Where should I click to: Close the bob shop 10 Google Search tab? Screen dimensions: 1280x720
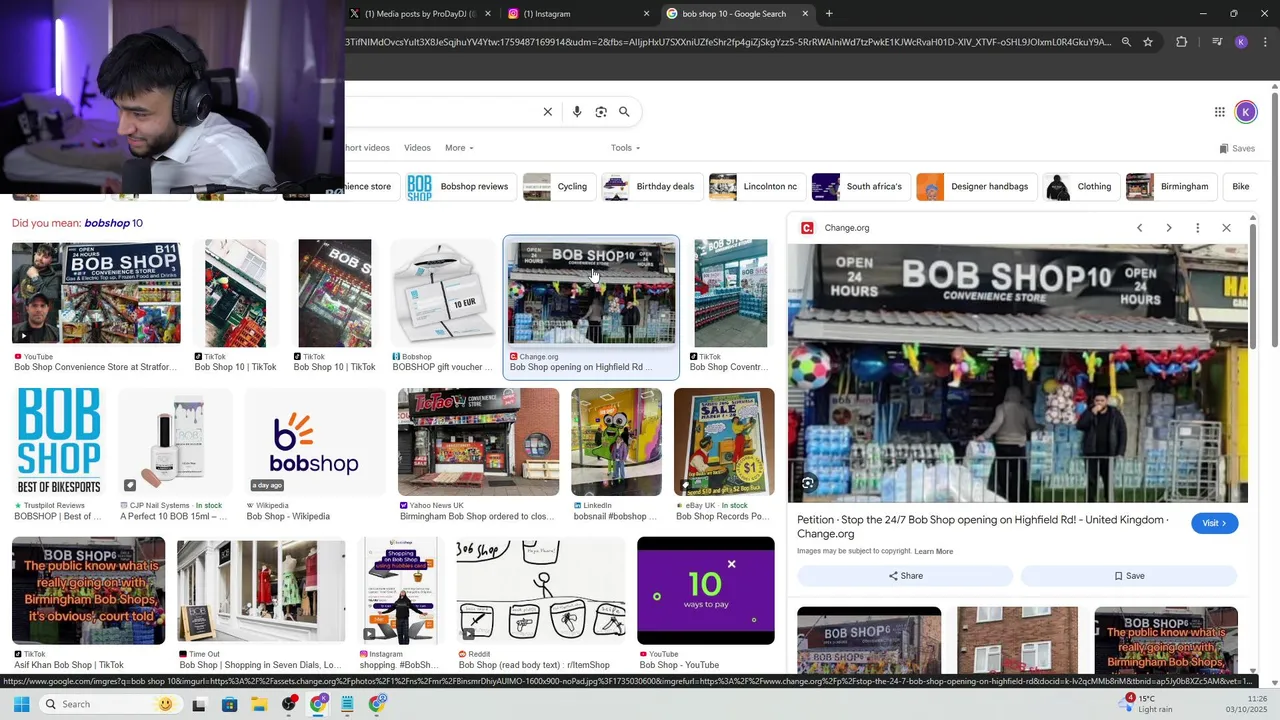805,14
